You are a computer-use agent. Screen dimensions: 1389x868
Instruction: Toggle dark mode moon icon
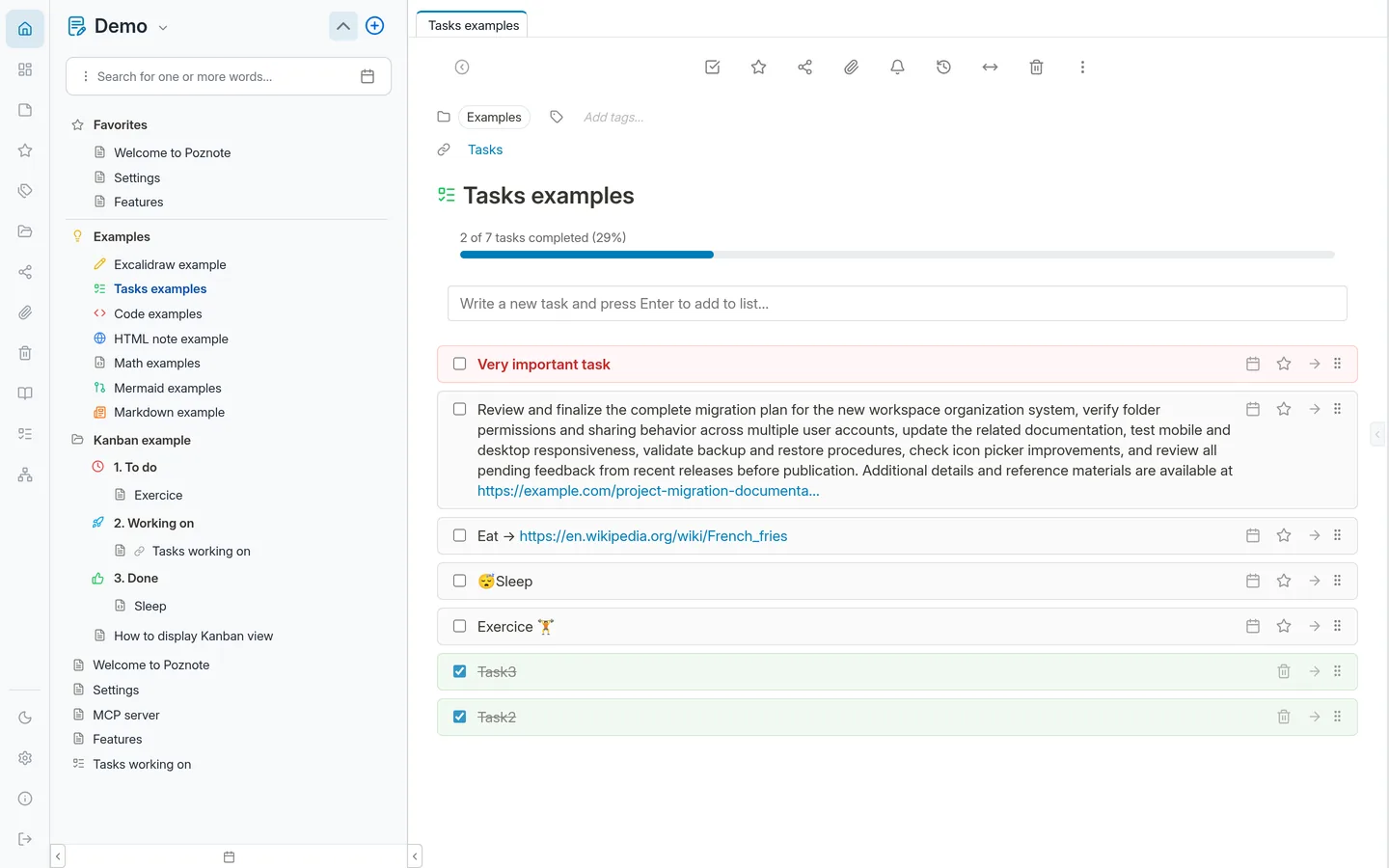click(25, 718)
